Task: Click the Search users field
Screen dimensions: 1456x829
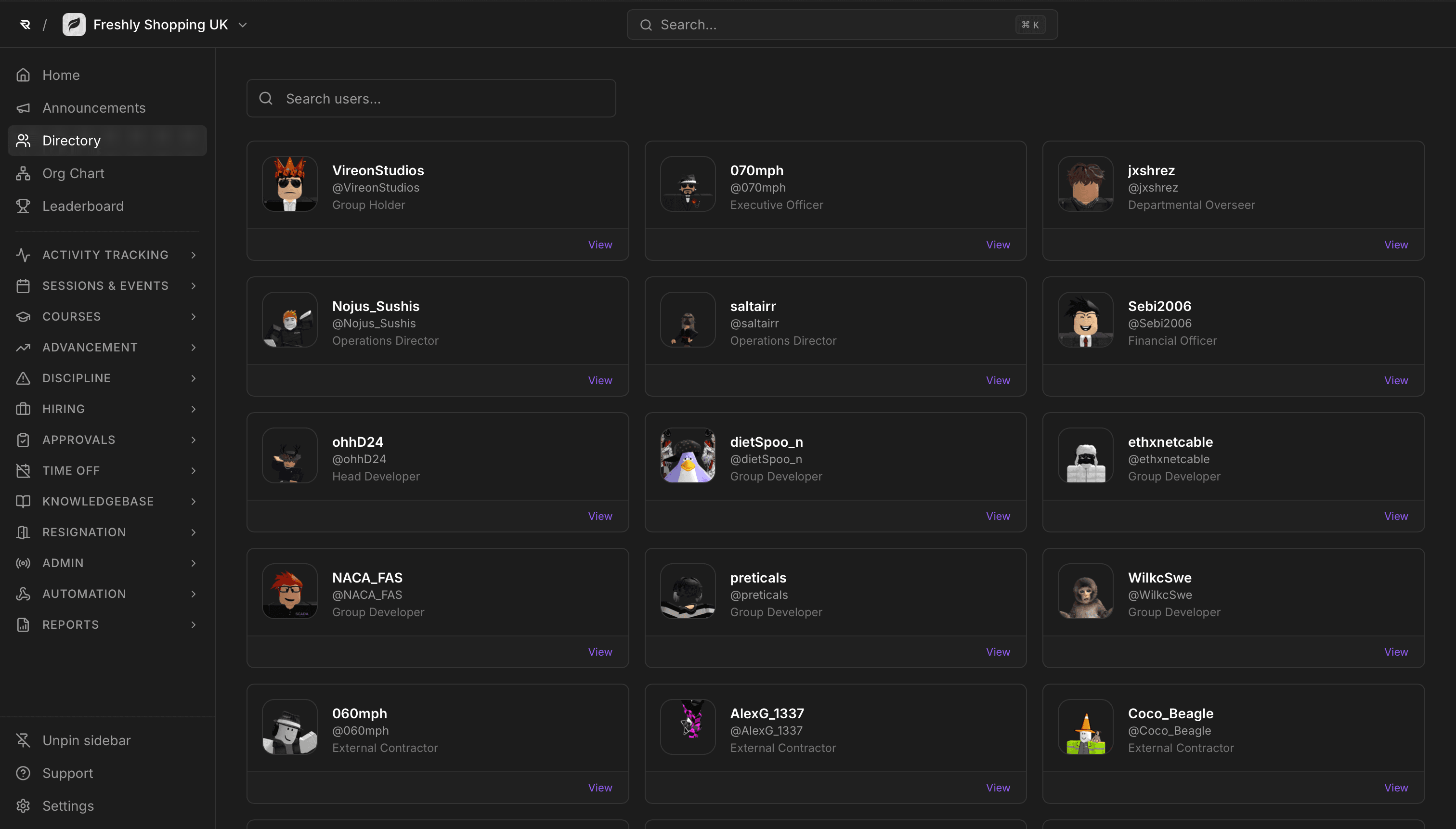Action: point(431,99)
